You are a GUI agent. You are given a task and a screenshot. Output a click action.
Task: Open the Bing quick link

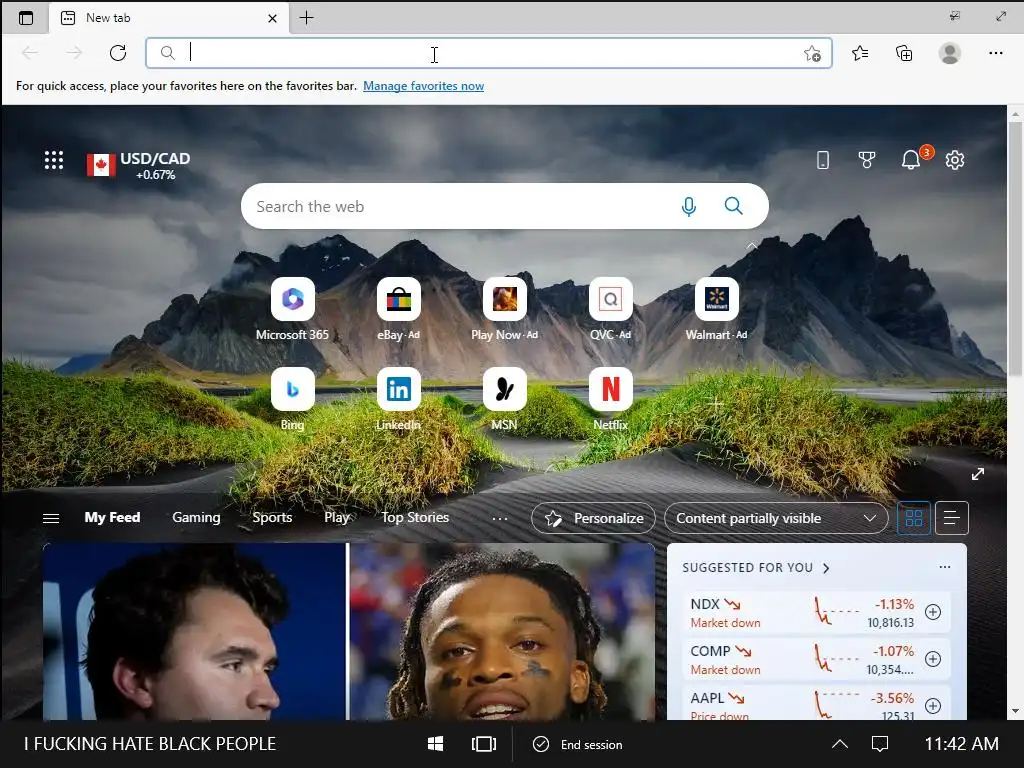293,399
